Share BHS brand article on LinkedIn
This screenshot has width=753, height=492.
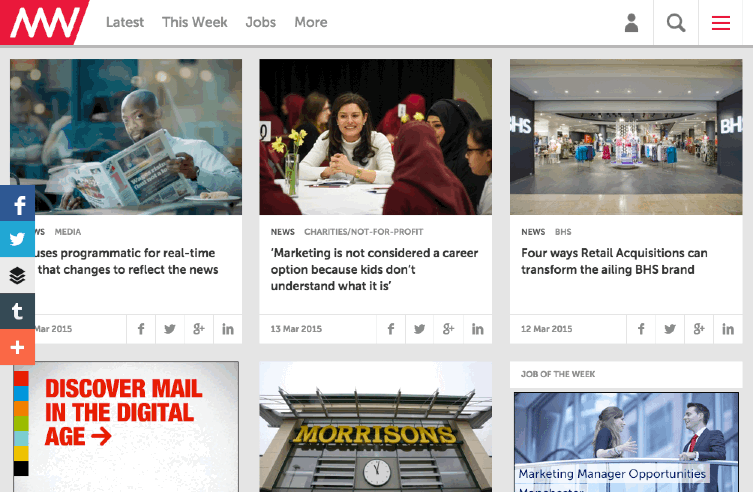pyautogui.click(x=728, y=329)
